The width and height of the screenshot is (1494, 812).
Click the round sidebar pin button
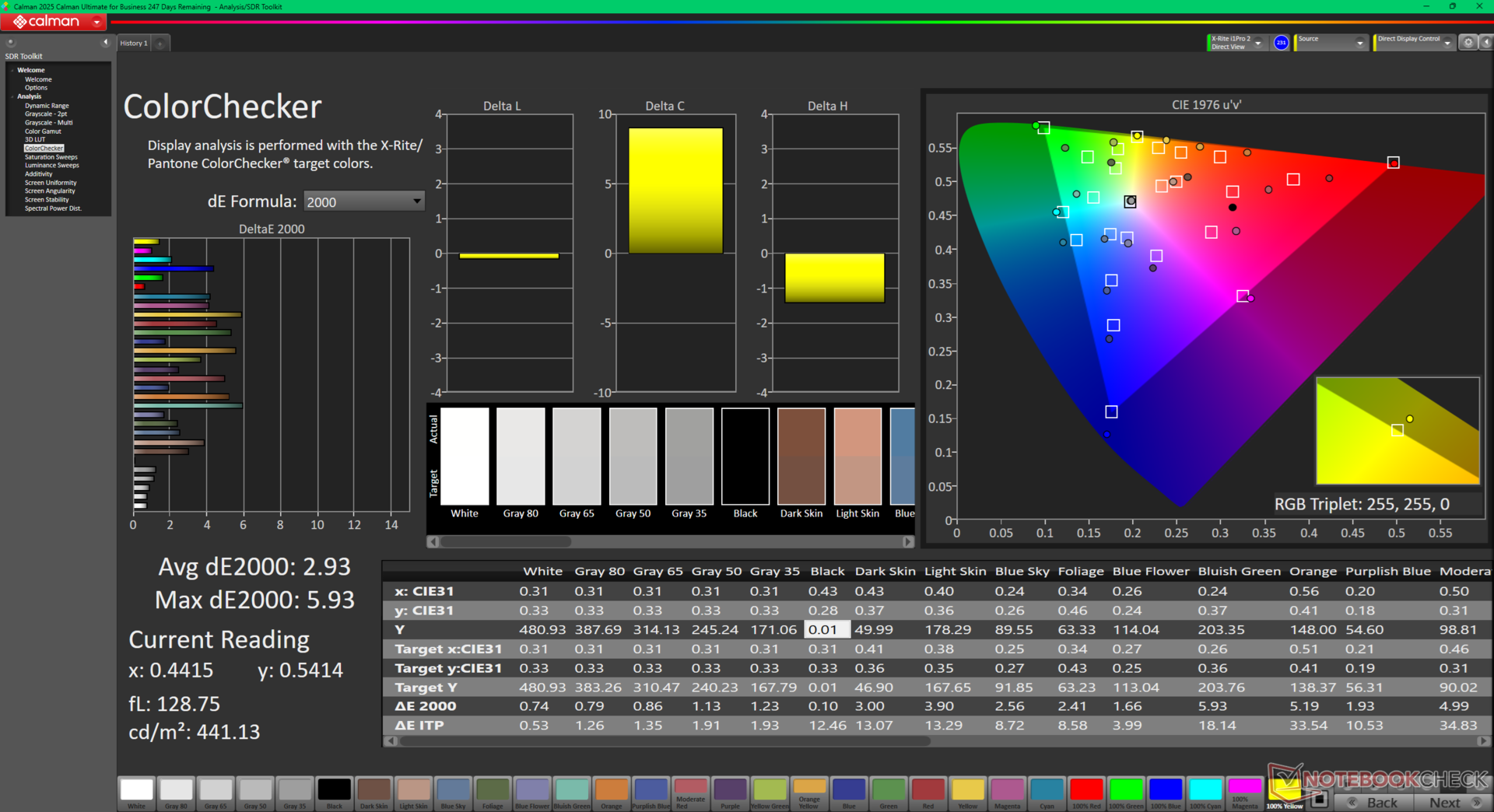click(11, 43)
